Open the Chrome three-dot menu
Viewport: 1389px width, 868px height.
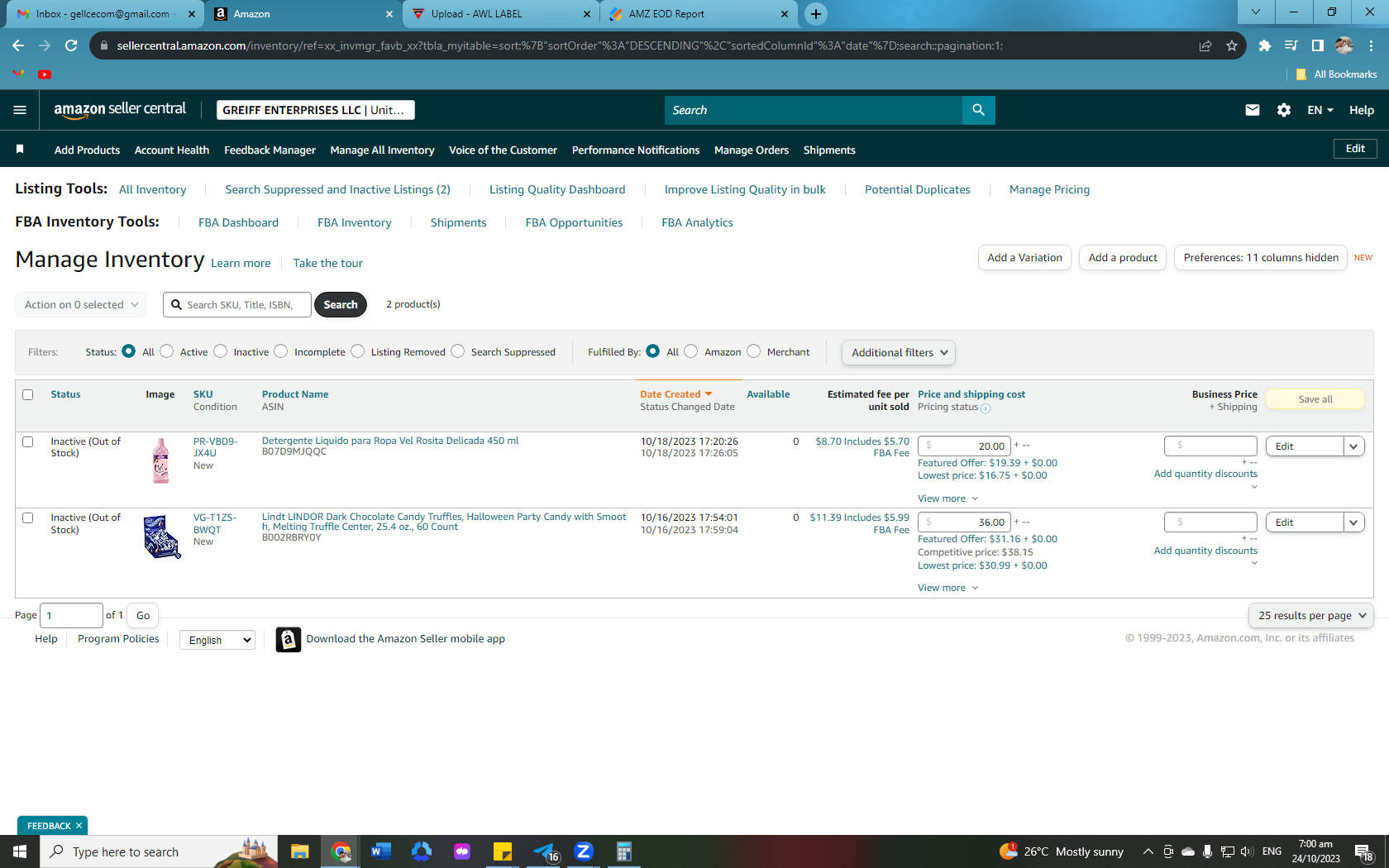click(x=1372, y=45)
